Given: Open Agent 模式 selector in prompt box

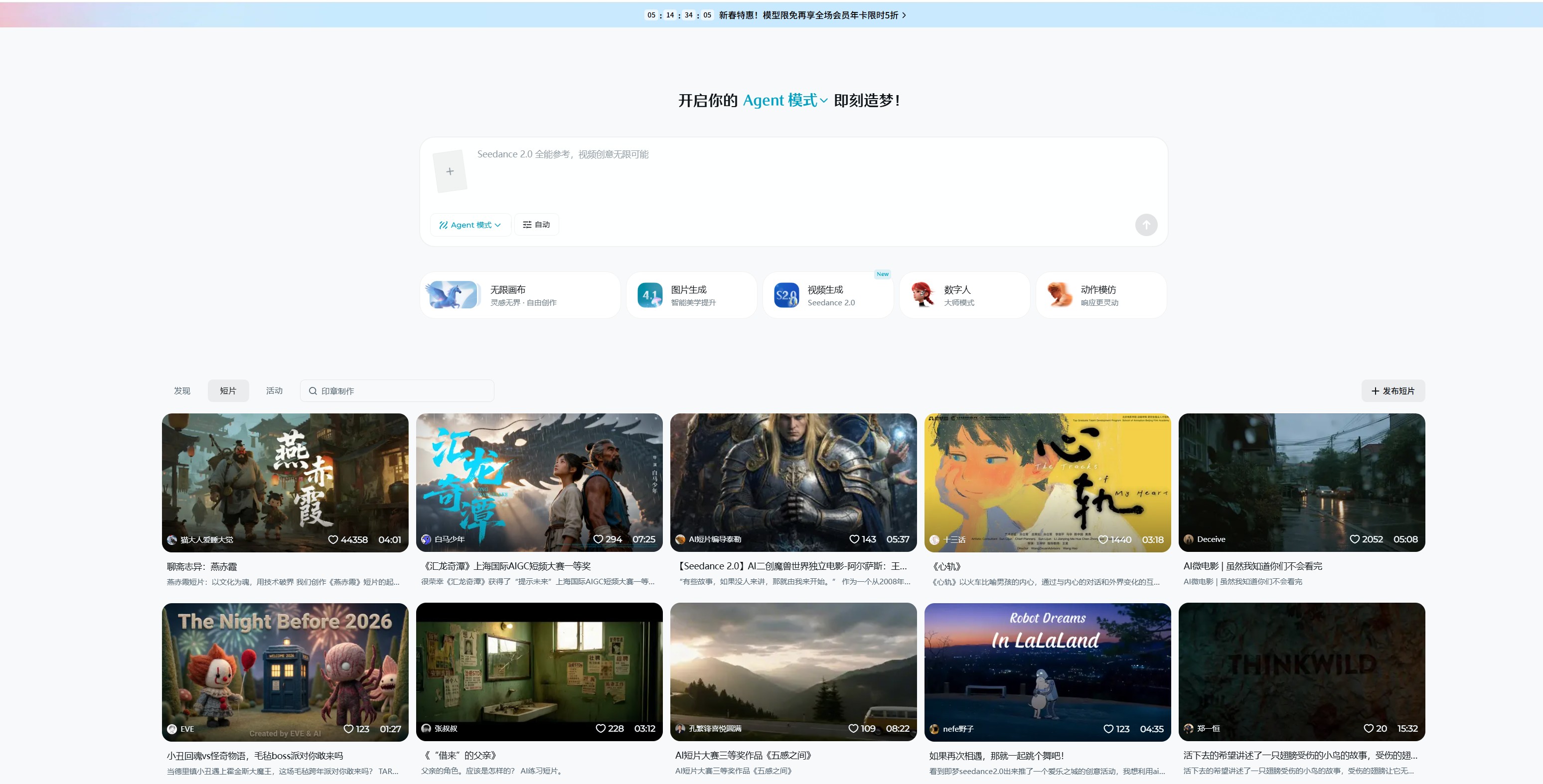Looking at the screenshot, I should 470,225.
